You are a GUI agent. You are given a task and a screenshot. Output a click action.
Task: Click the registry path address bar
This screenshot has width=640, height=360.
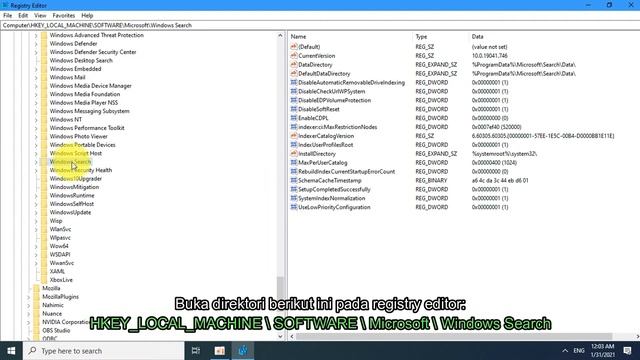click(x=320, y=25)
